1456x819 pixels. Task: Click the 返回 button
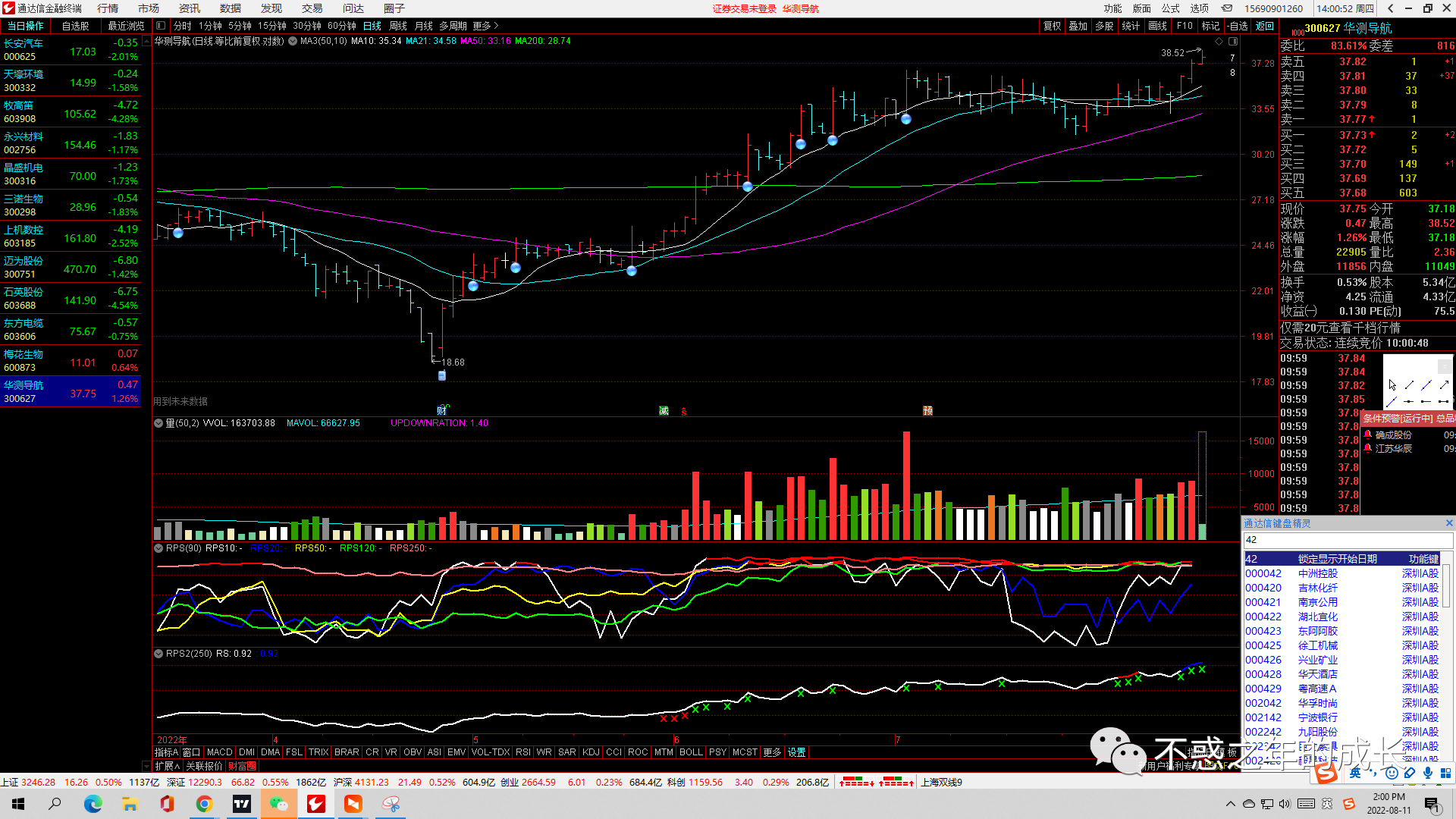point(1265,26)
